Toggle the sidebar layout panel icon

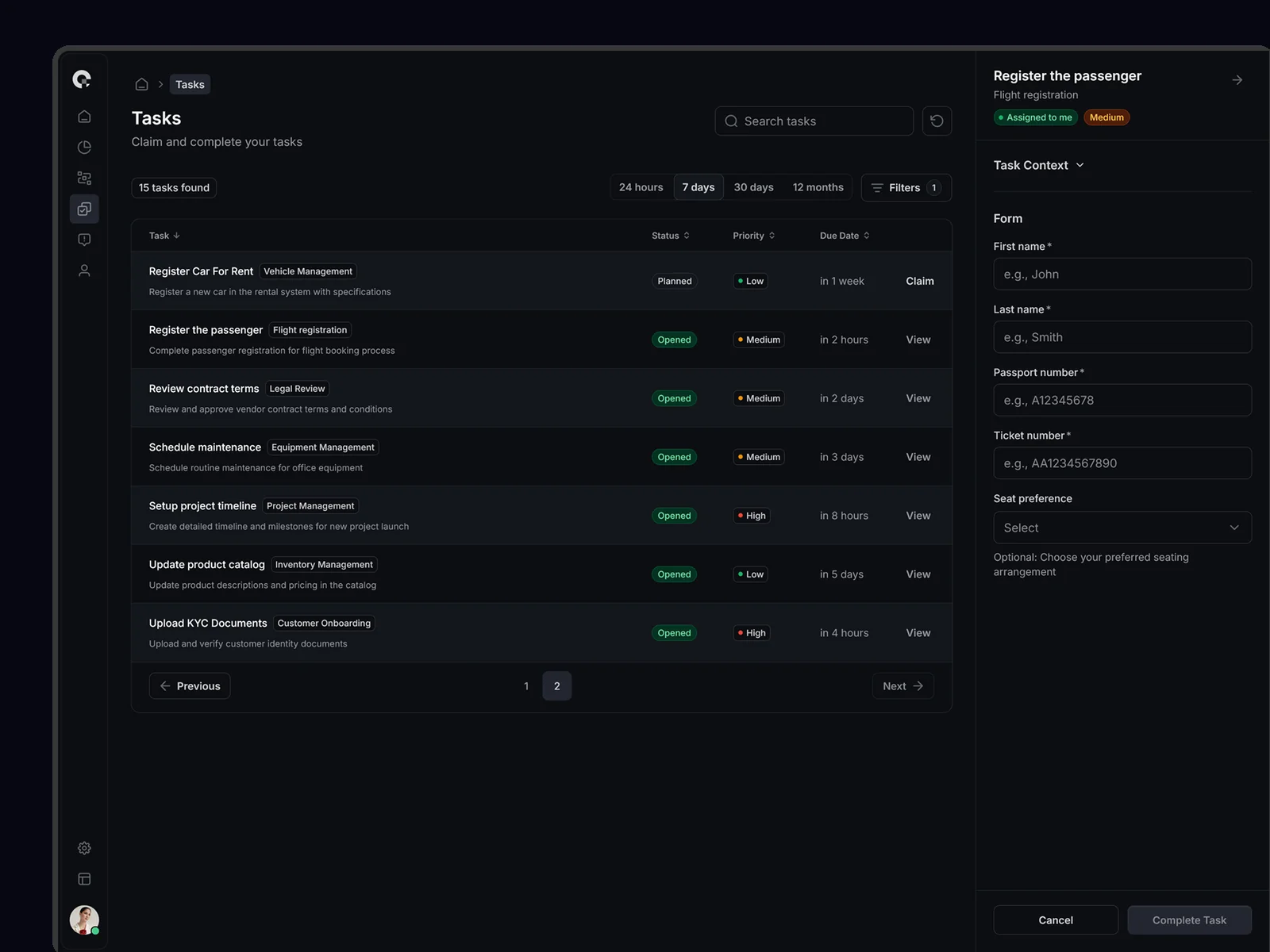84,879
